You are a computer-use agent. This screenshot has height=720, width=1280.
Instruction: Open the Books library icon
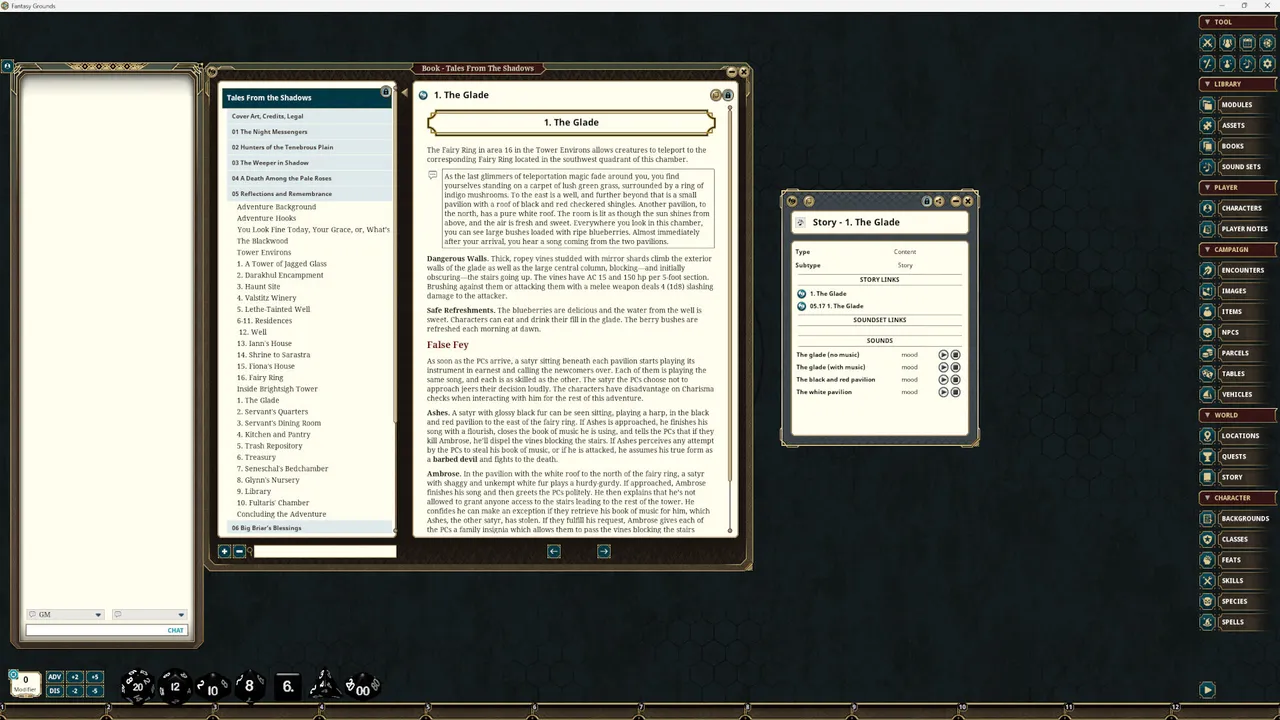coord(1208,146)
